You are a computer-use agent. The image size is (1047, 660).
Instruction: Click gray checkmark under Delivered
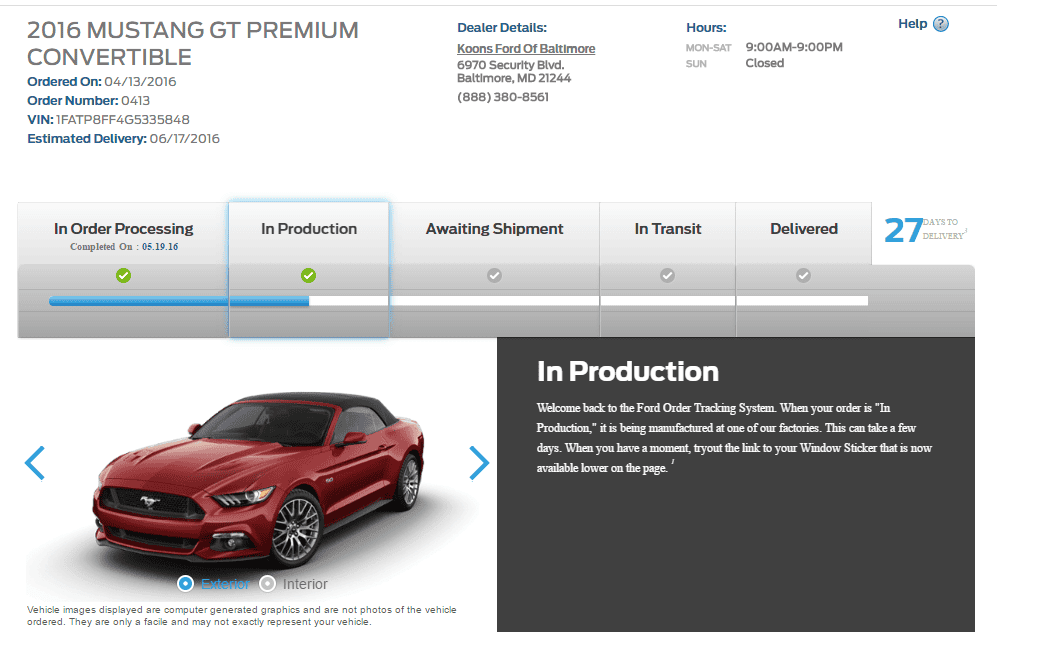click(x=803, y=275)
